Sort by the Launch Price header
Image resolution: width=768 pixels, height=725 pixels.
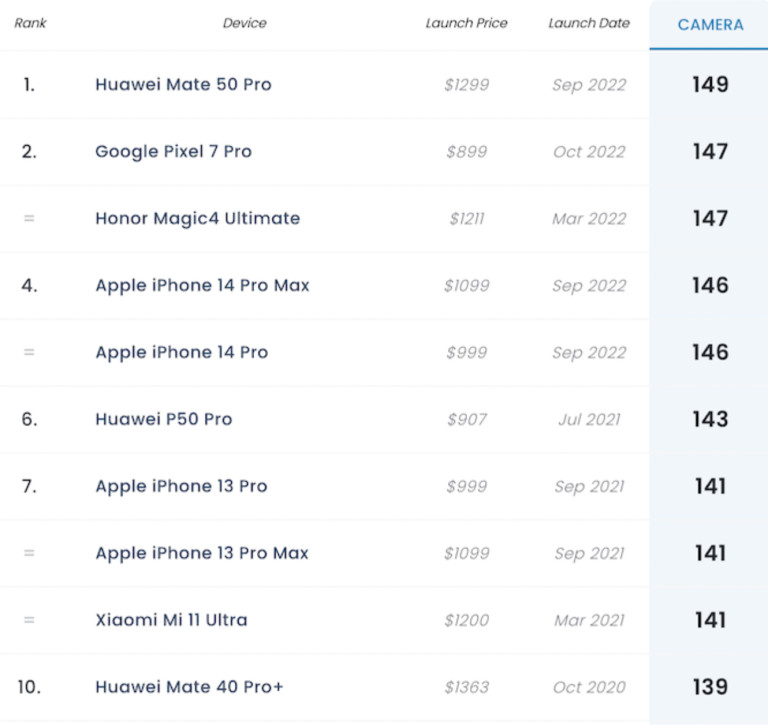pos(466,23)
